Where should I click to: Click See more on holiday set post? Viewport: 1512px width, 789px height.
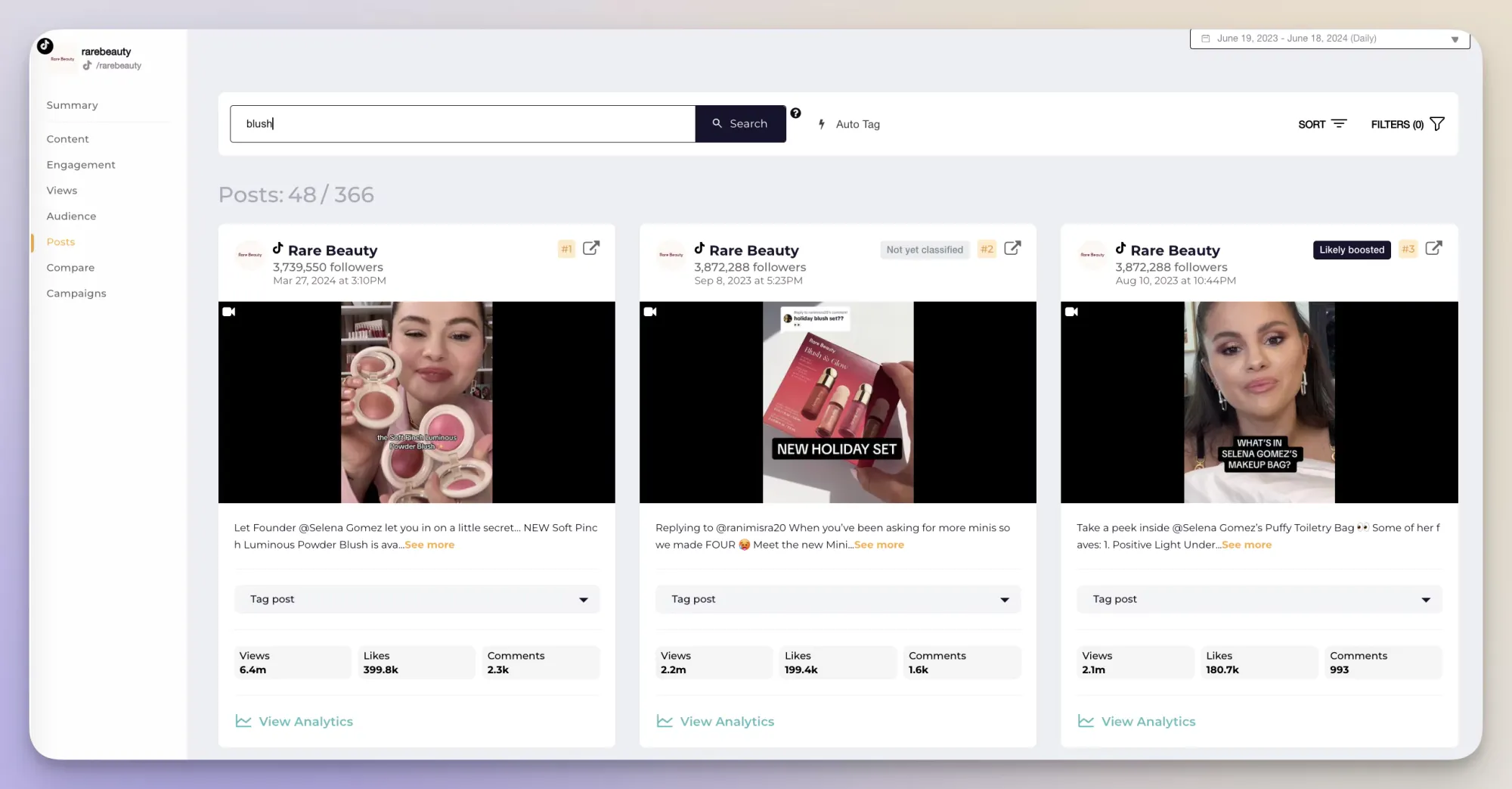click(879, 545)
